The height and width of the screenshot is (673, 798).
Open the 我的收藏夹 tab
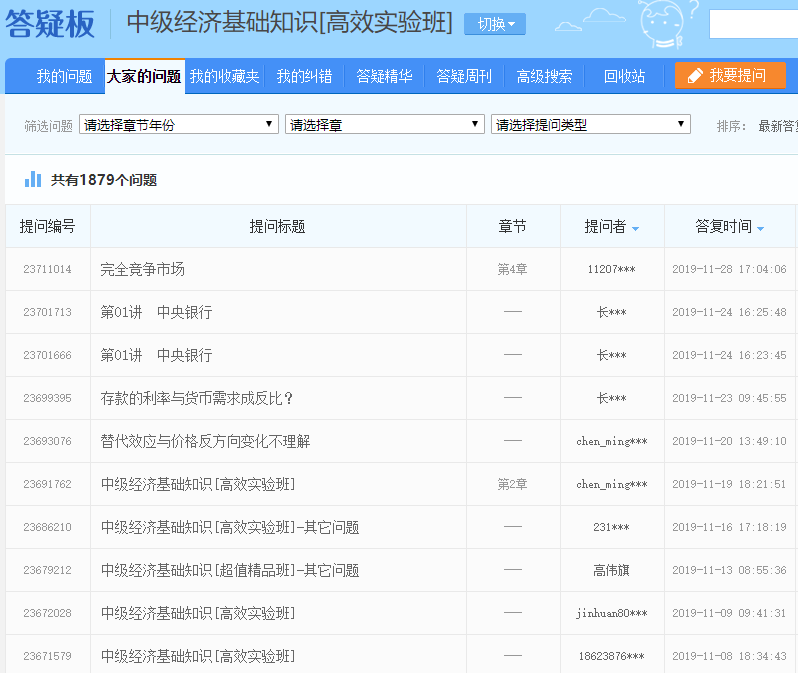224,76
